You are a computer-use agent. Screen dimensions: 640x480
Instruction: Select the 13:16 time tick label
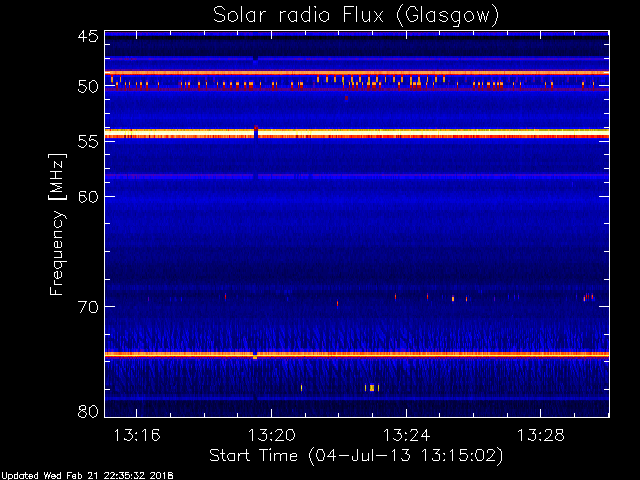click(x=136, y=435)
